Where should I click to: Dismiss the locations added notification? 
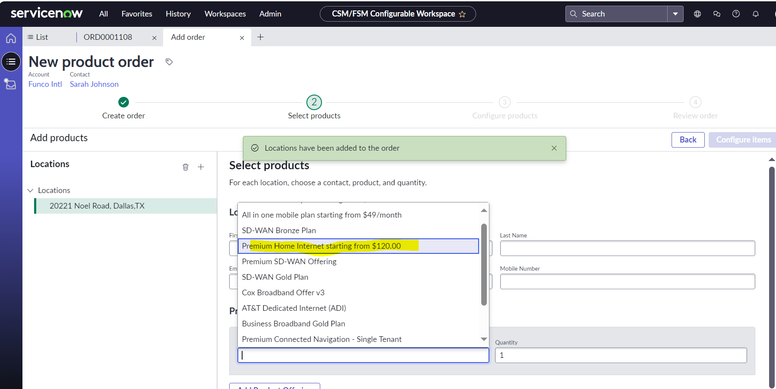554,148
